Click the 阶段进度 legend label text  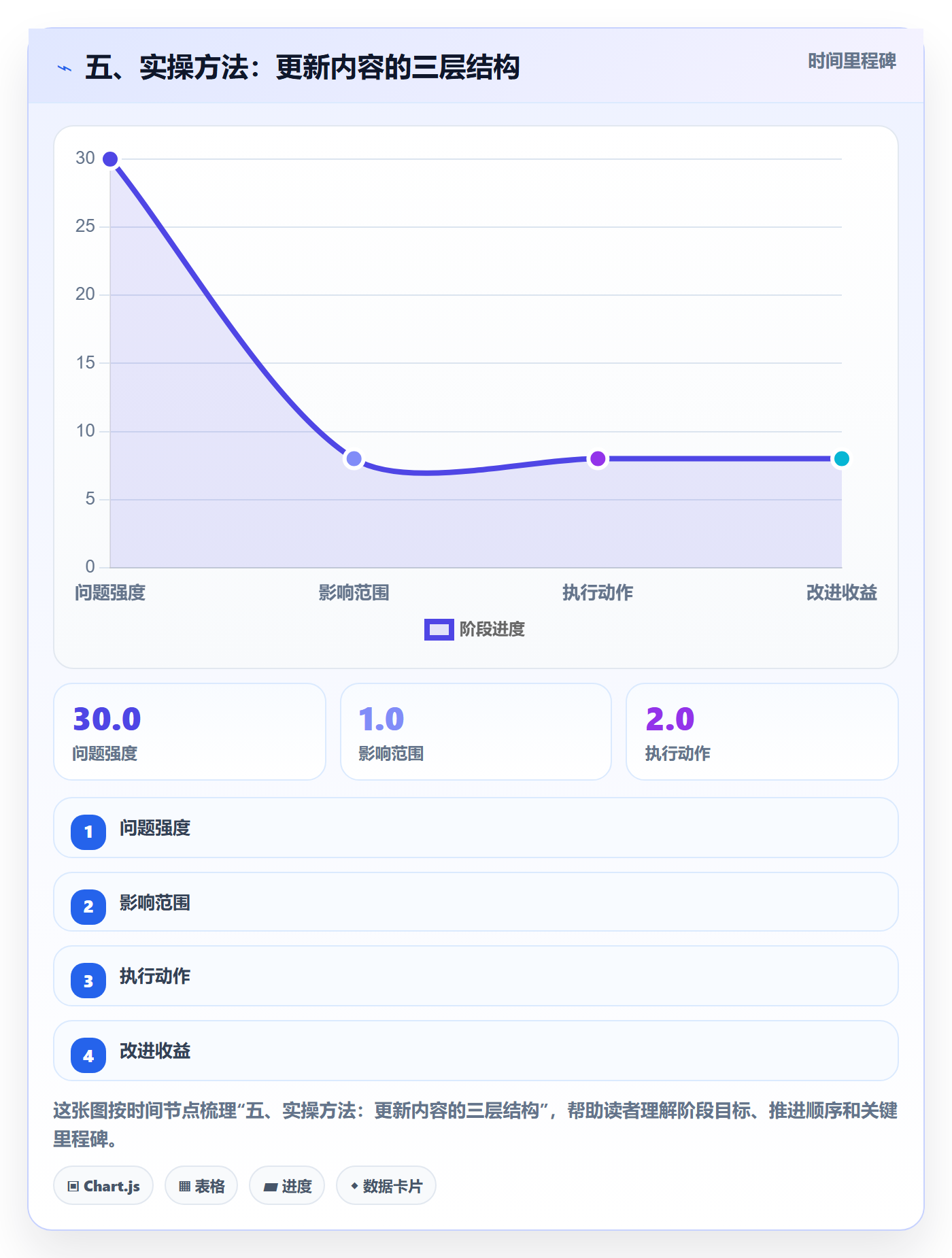coord(492,630)
